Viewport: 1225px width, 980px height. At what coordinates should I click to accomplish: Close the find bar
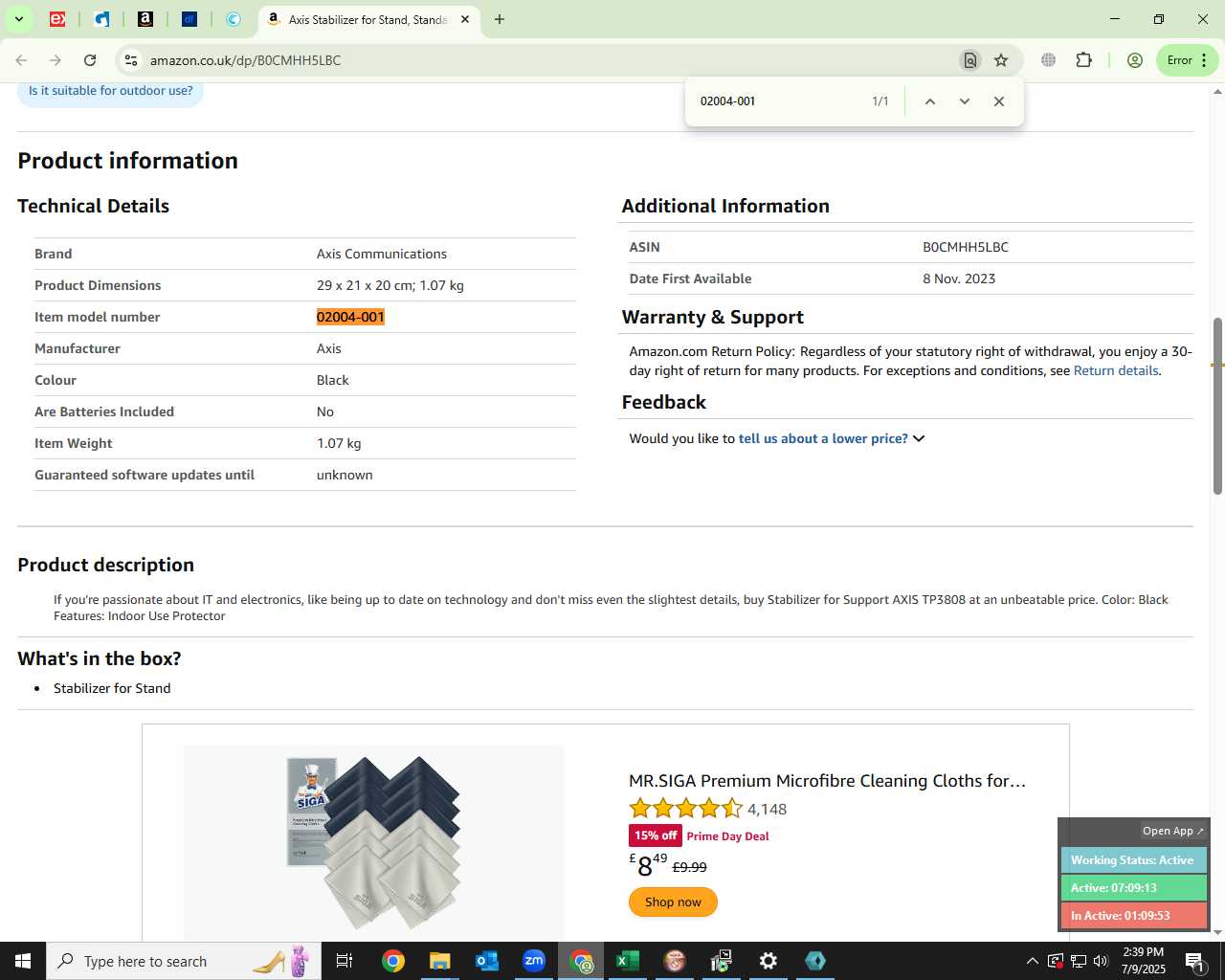[998, 101]
